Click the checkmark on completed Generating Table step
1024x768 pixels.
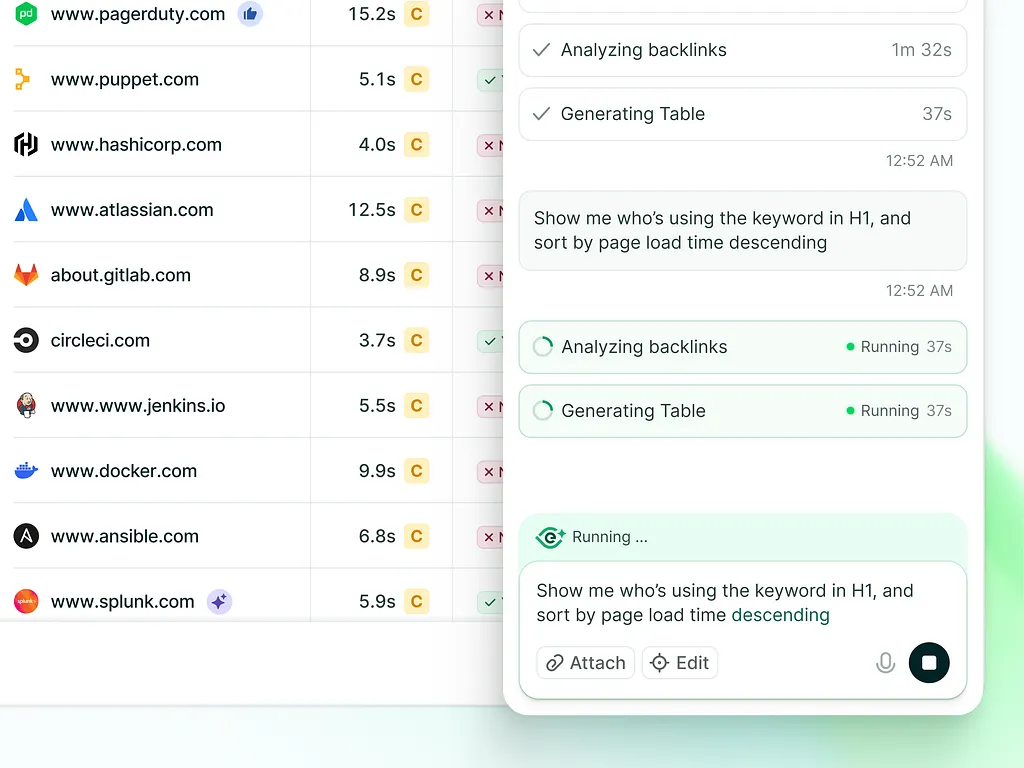coord(541,114)
